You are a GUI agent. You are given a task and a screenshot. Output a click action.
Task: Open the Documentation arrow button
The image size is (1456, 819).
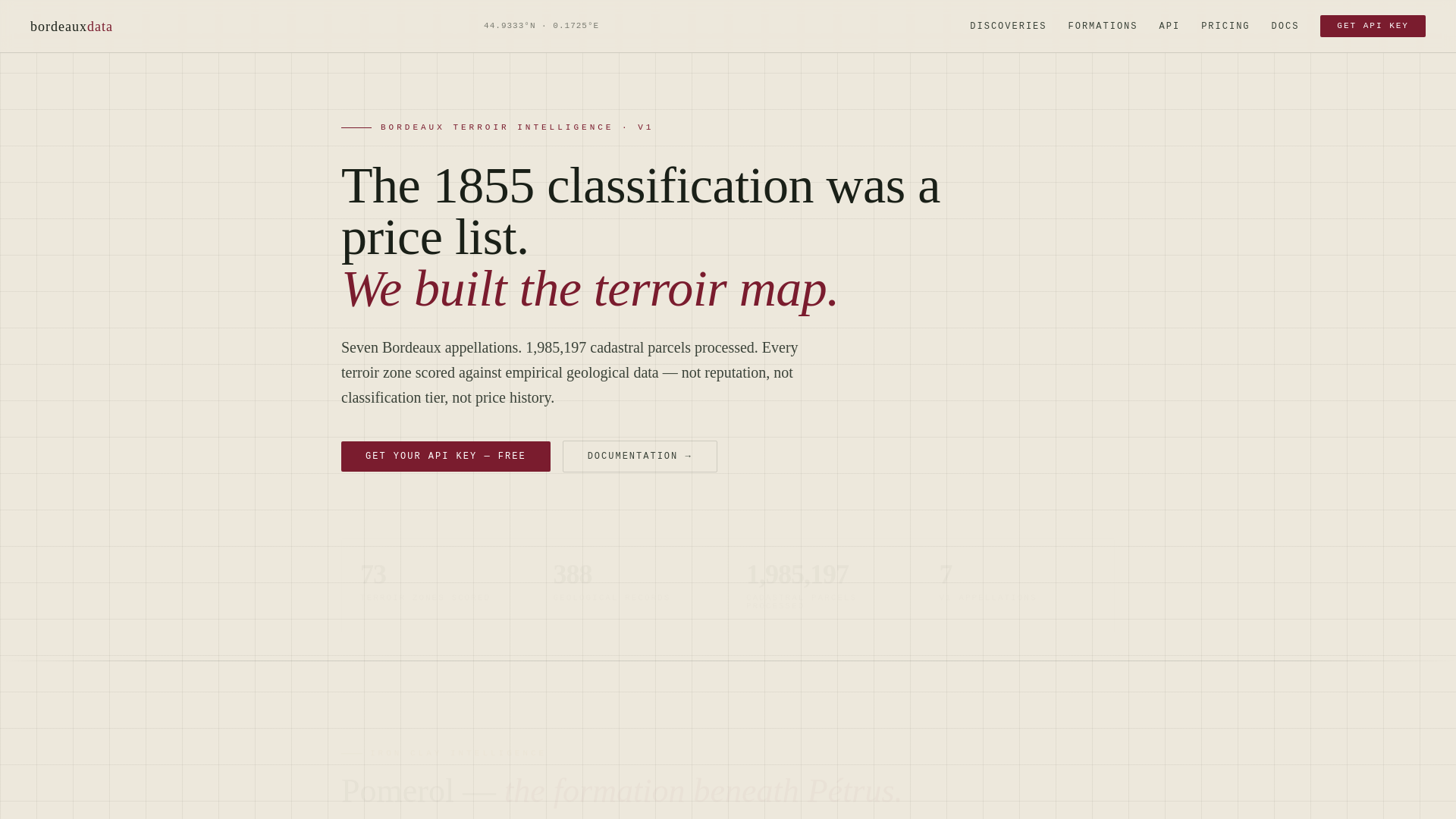[639, 457]
